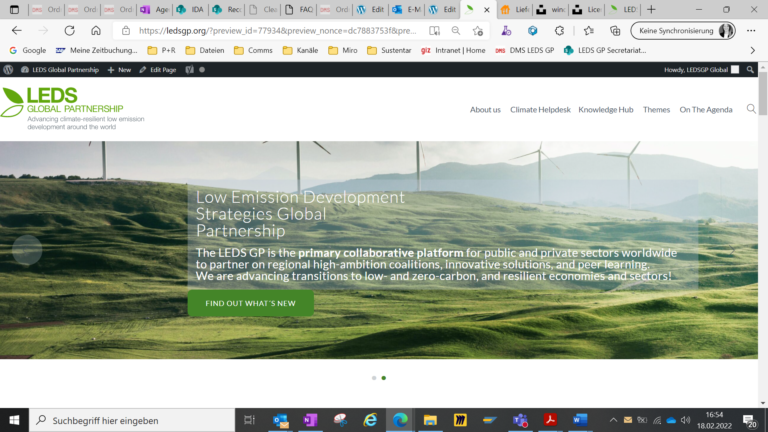768x432 pixels.
Task: Select the first slider pagination dot
Action: coord(374,378)
